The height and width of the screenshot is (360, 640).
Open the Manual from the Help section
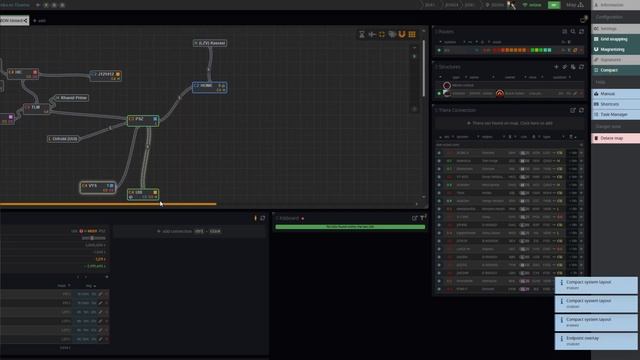pyautogui.click(x=616, y=94)
